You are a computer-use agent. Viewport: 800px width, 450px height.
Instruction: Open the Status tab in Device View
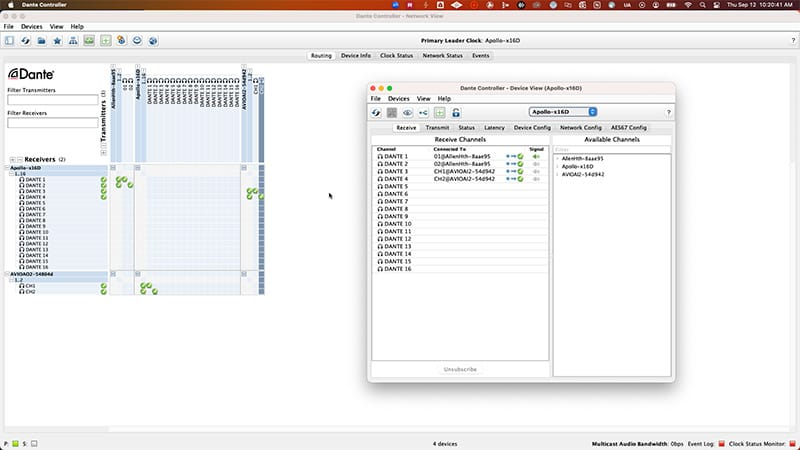tap(466, 128)
